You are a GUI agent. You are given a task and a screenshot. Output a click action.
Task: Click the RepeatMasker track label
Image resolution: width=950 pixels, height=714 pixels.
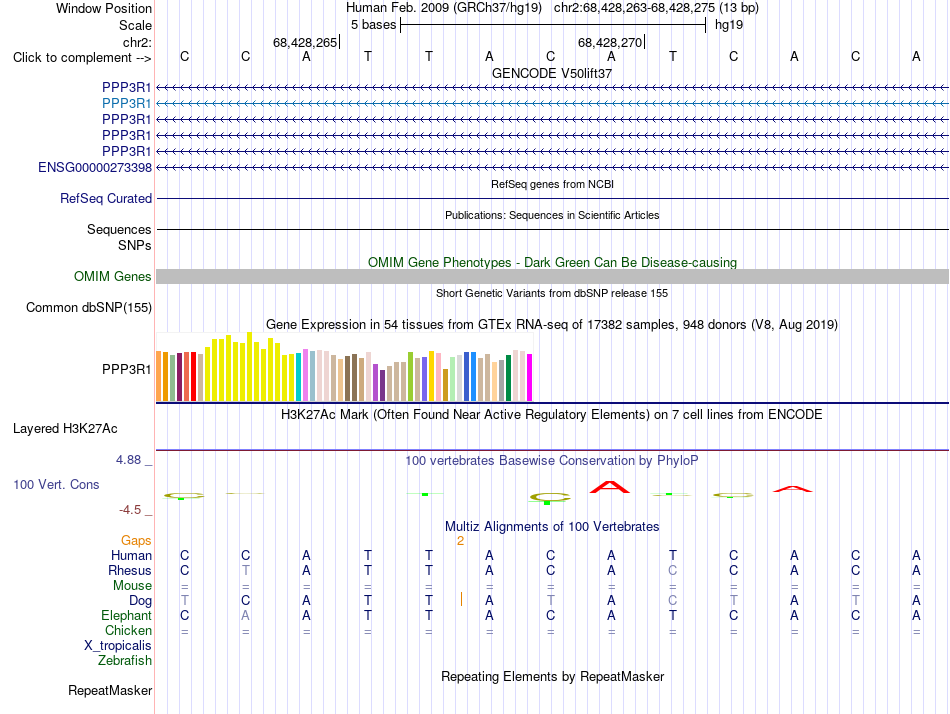(110, 691)
